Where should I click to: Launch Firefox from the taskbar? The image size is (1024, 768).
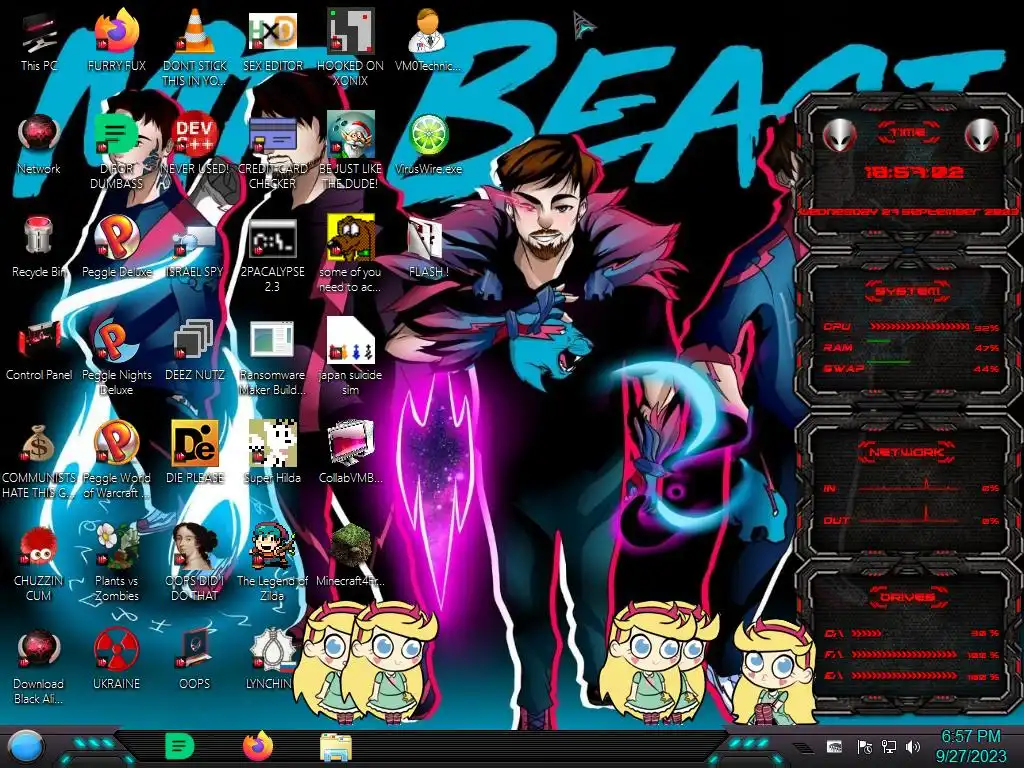tap(258, 746)
